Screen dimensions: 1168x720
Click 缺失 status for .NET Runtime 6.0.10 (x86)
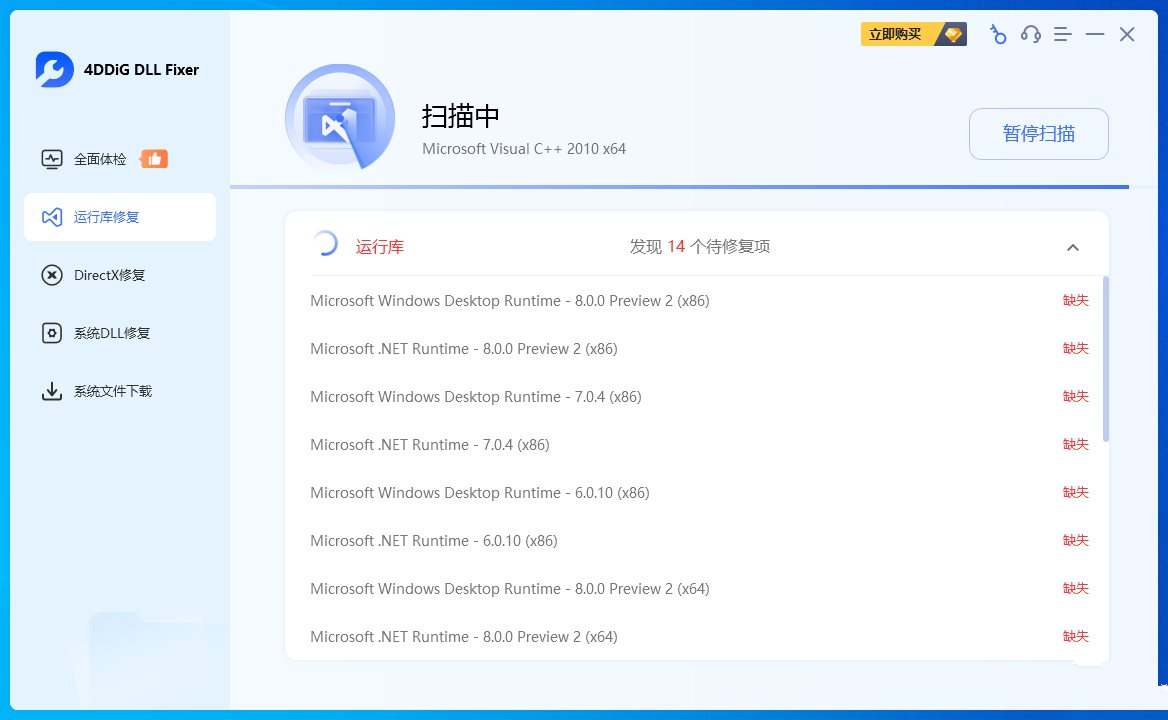tap(1076, 540)
